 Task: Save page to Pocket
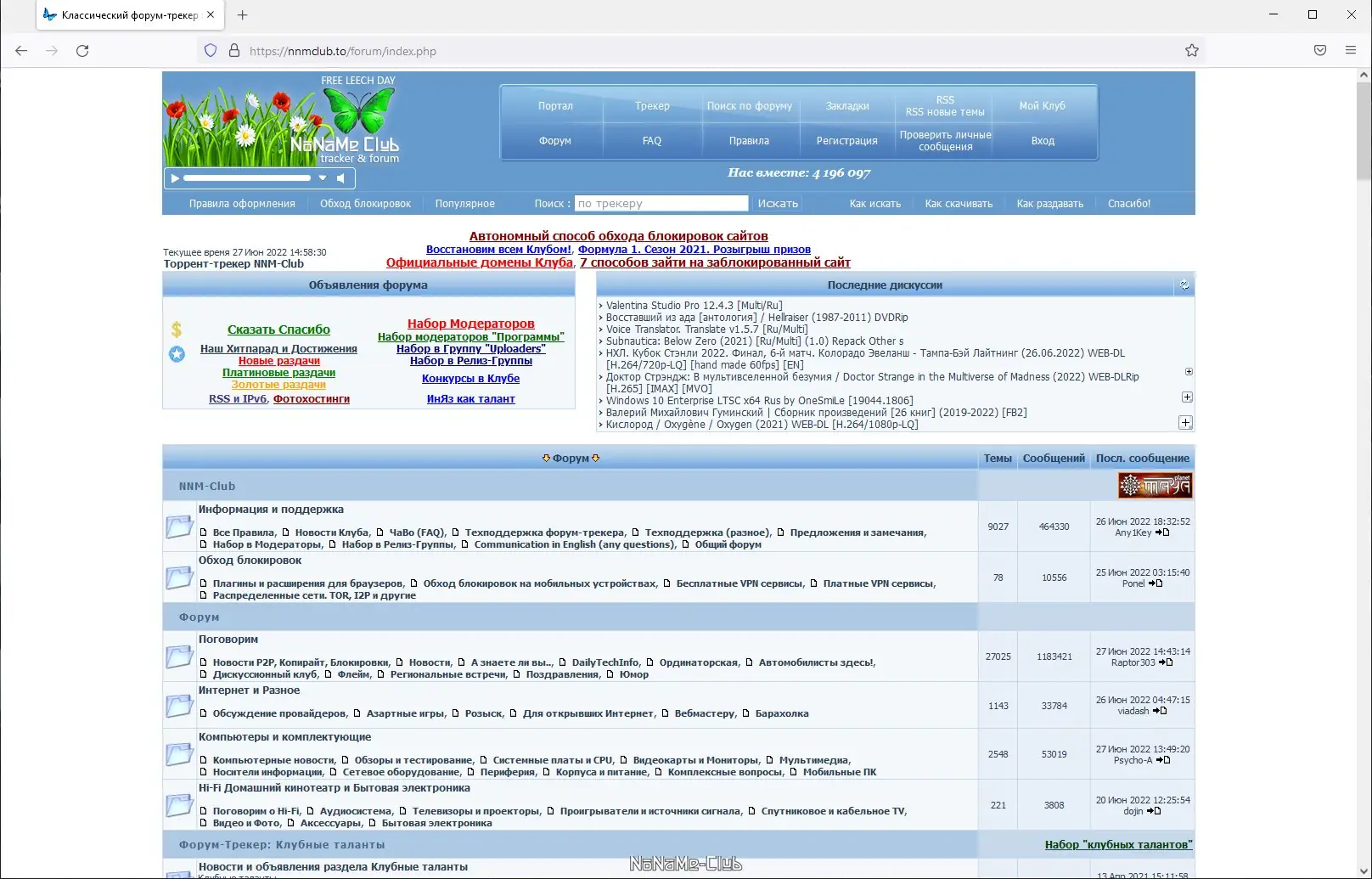pyautogui.click(x=1319, y=50)
